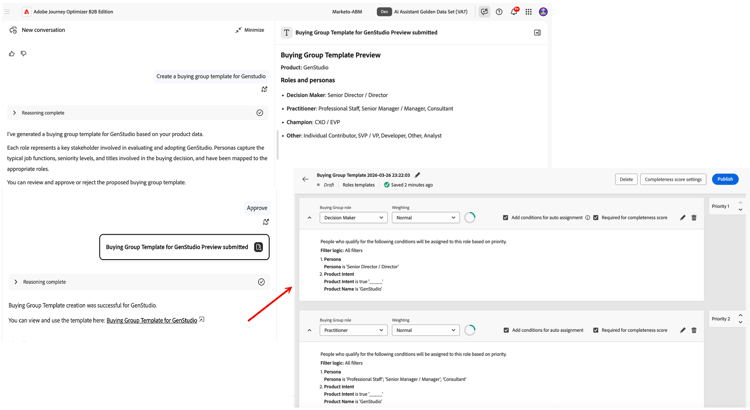This screenshot has width=750, height=410.
Task: Edit the Practitioner role pencil icon
Action: tap(683, 330)
